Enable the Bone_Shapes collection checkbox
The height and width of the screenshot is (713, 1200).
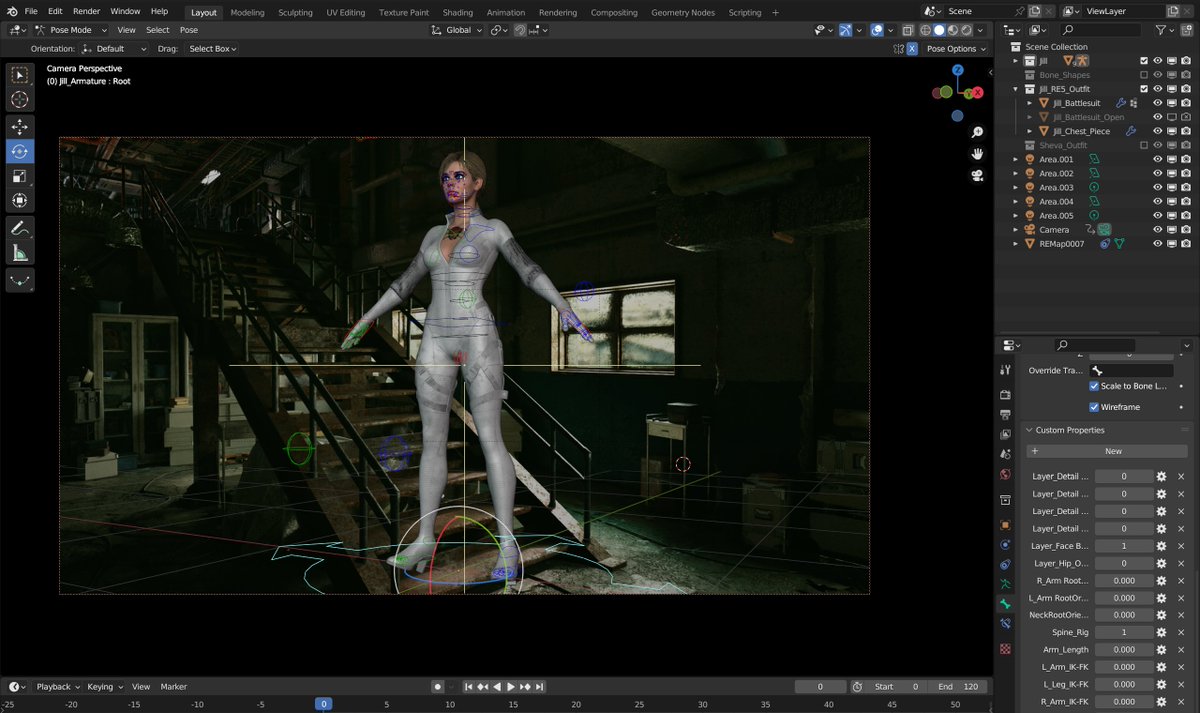[1144, 75]
